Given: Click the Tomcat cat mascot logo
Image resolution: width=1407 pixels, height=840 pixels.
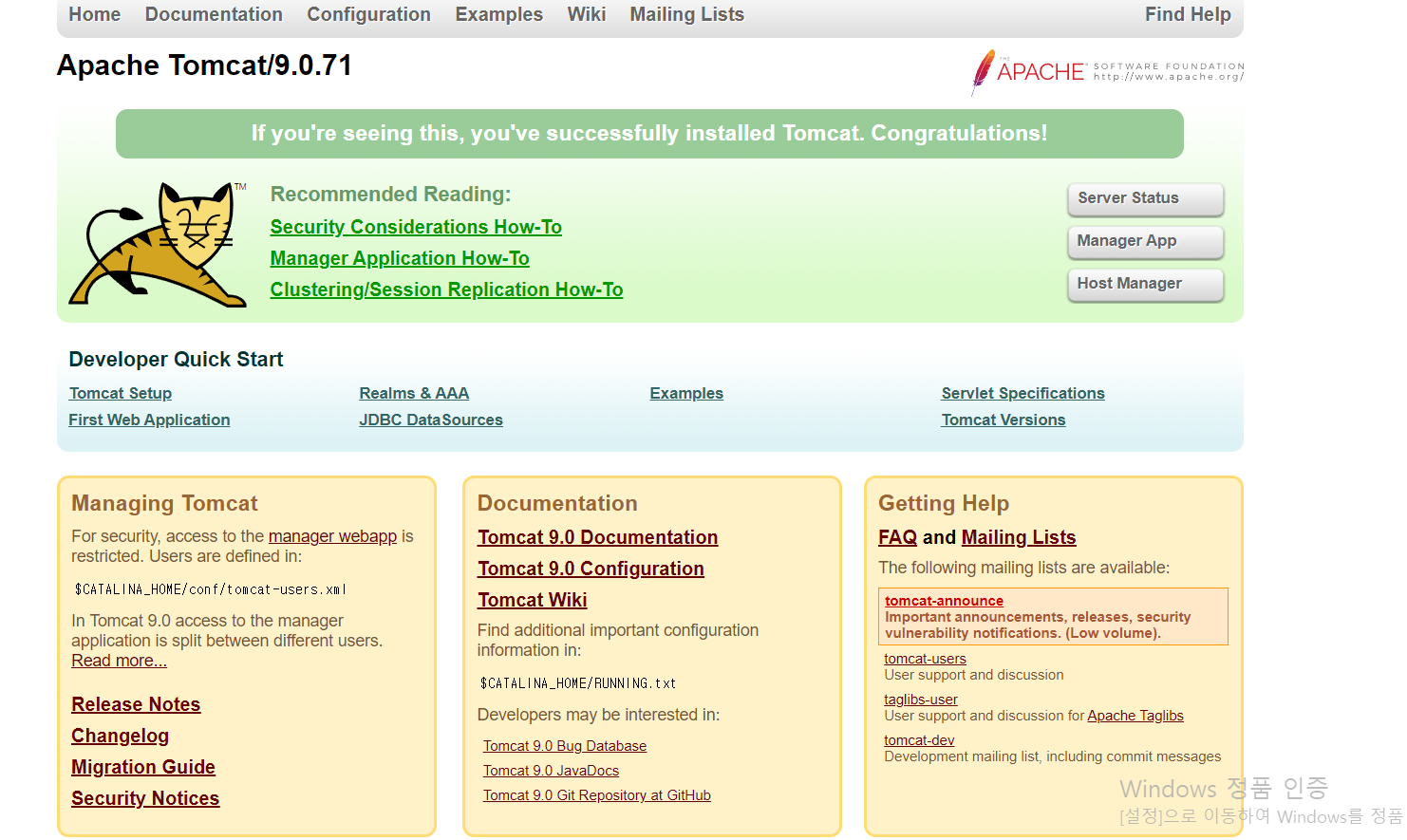Looking at the screenshot, I should point(158,244).
